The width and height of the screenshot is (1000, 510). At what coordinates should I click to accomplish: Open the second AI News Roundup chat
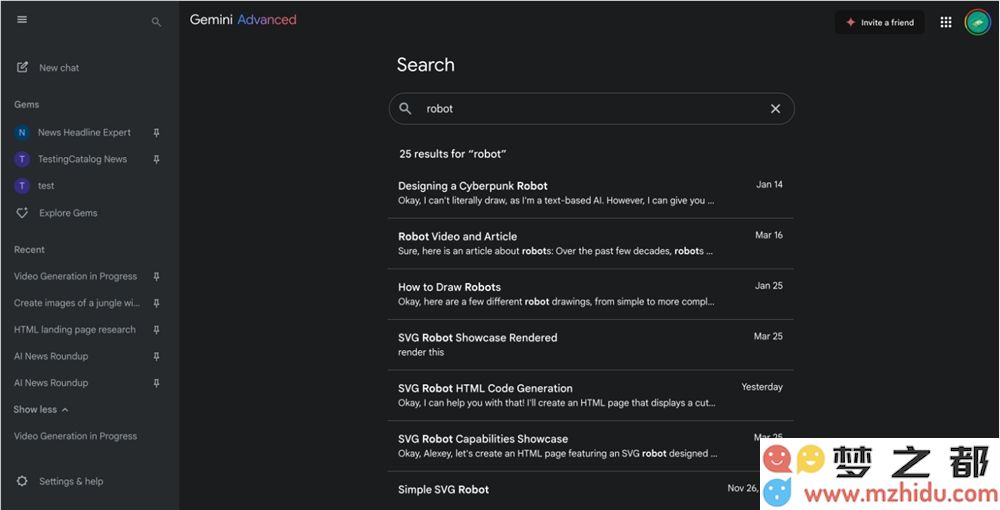(x=51, y=383)
